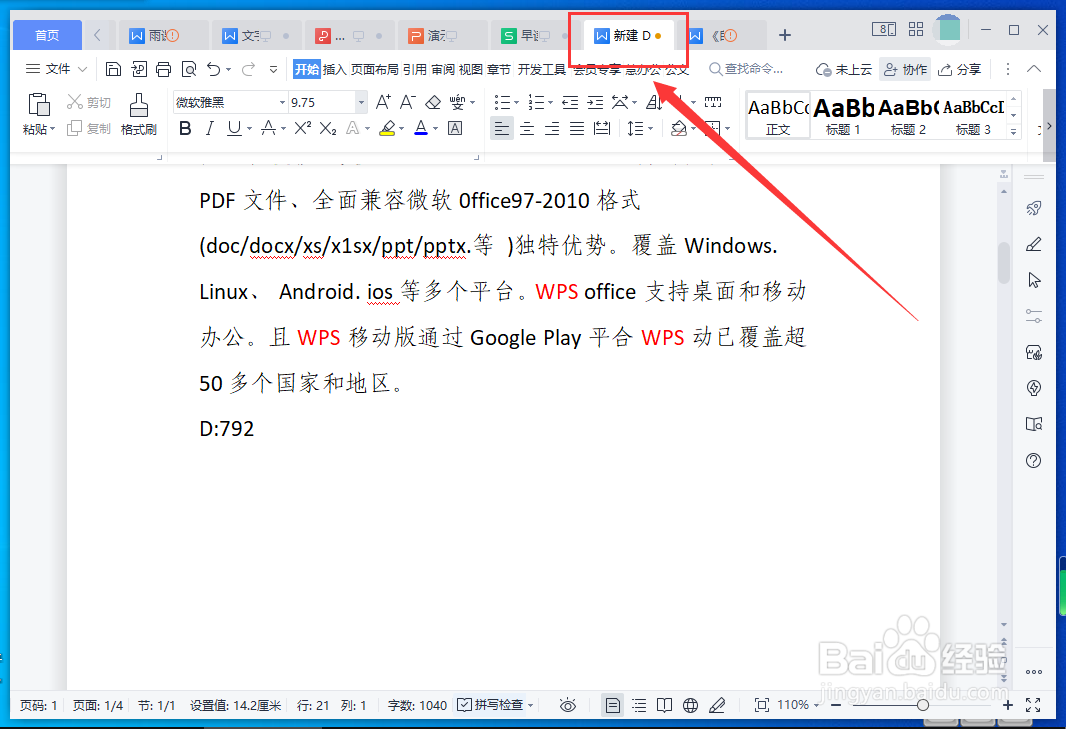Click the 协作 collaborate button

tap(905, 69)
